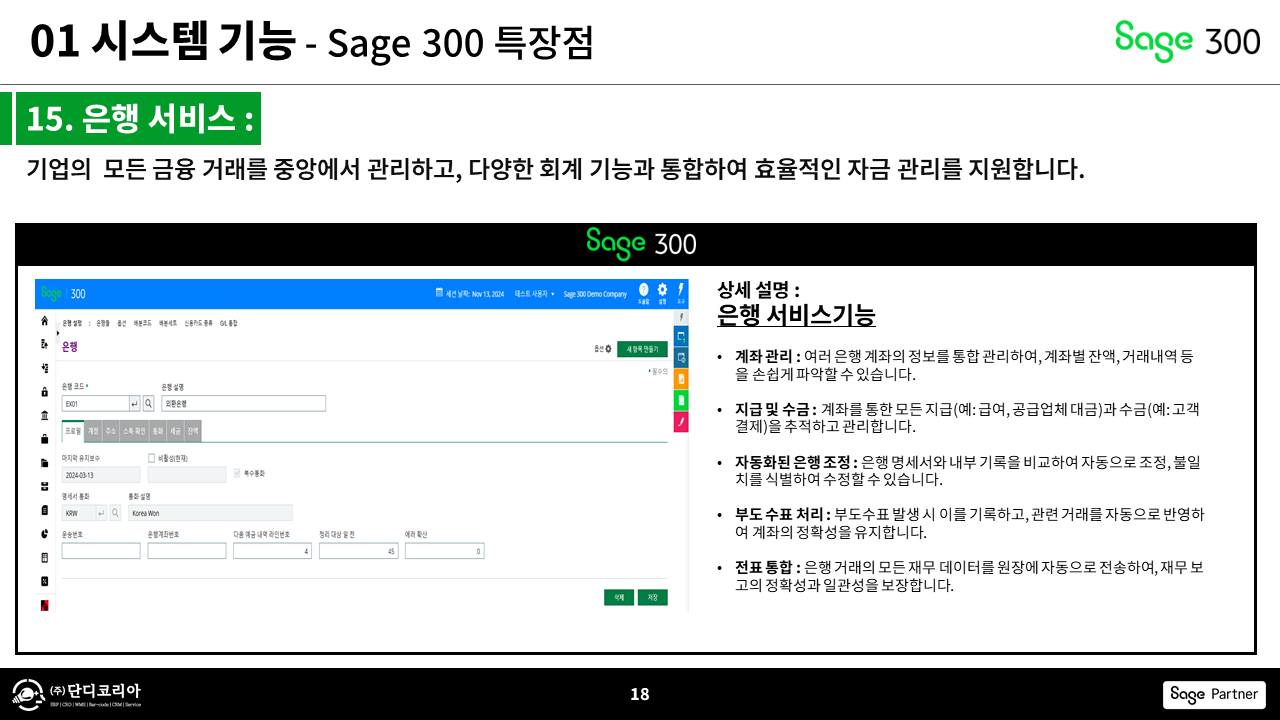Open the G/L 통합 menu item
The height and width of the screenshot is (720, 1280).
coord(229,323)
